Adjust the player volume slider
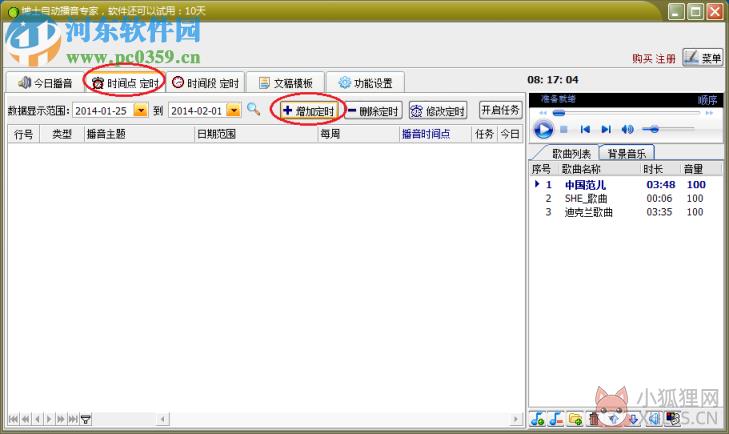Screen dimensions: 729x434 click(x=668, y=129)
